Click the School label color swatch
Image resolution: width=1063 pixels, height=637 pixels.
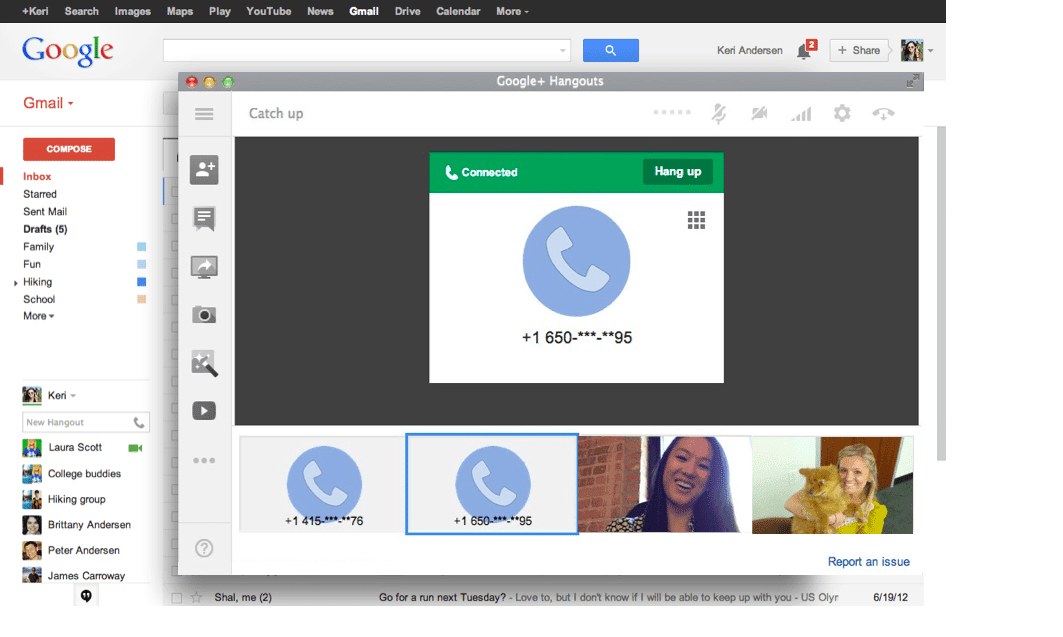(x=142, y=300)
